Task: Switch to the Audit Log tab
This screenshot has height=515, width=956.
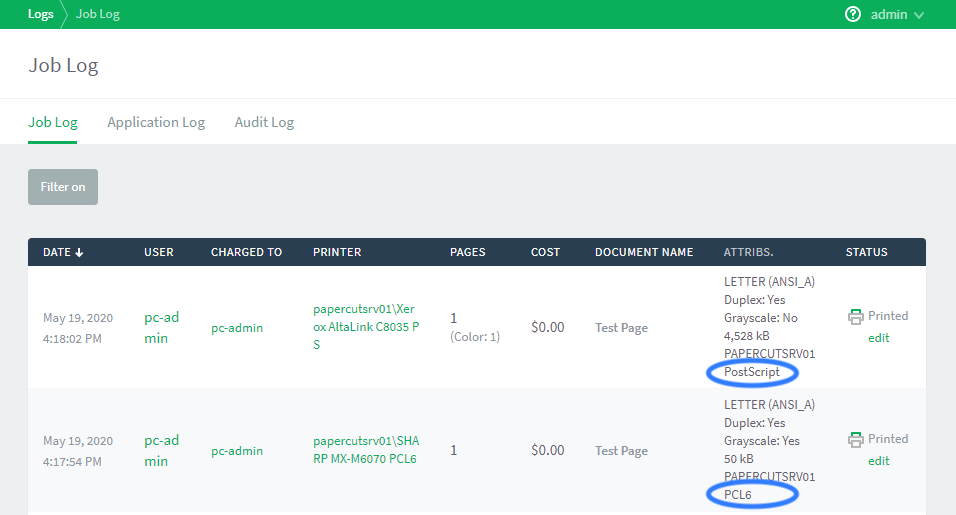Action: pyautogui.click(x=264, y=122)
